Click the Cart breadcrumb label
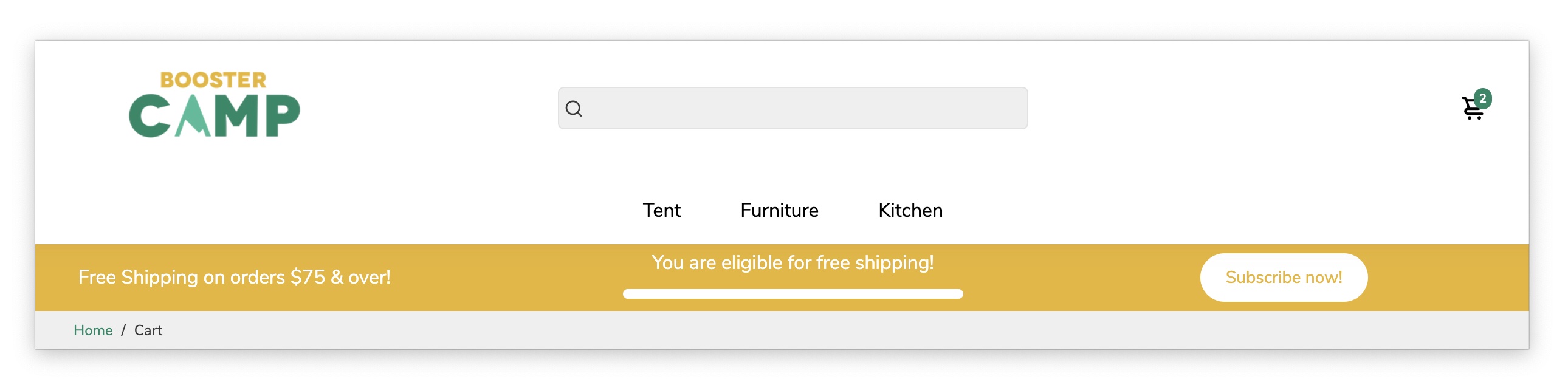This screenshot has width=1568, height=385. 148,330
